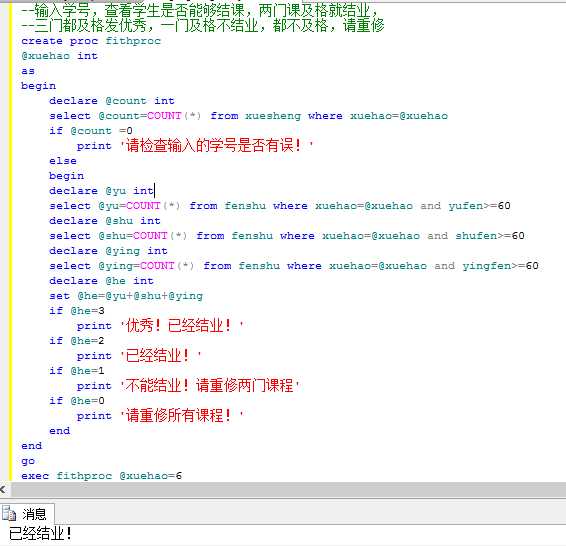Click the line 'declare @yu int'

coord(101,191)
